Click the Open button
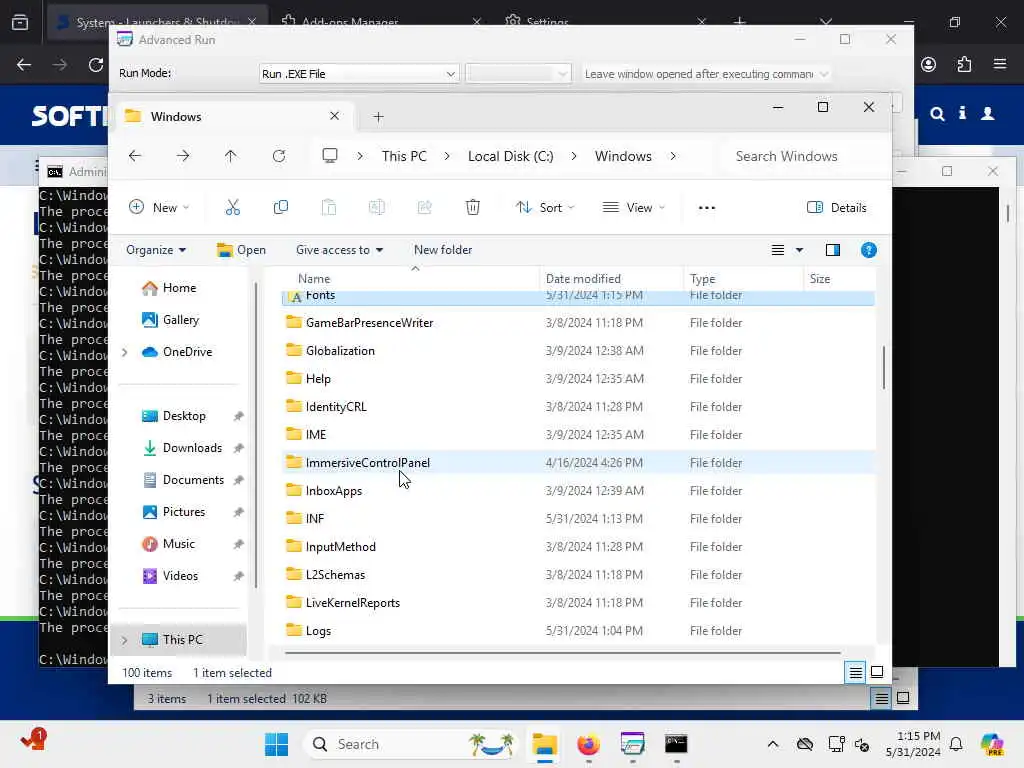Screen dimensions: 1024x768 (x=241, y=250)
